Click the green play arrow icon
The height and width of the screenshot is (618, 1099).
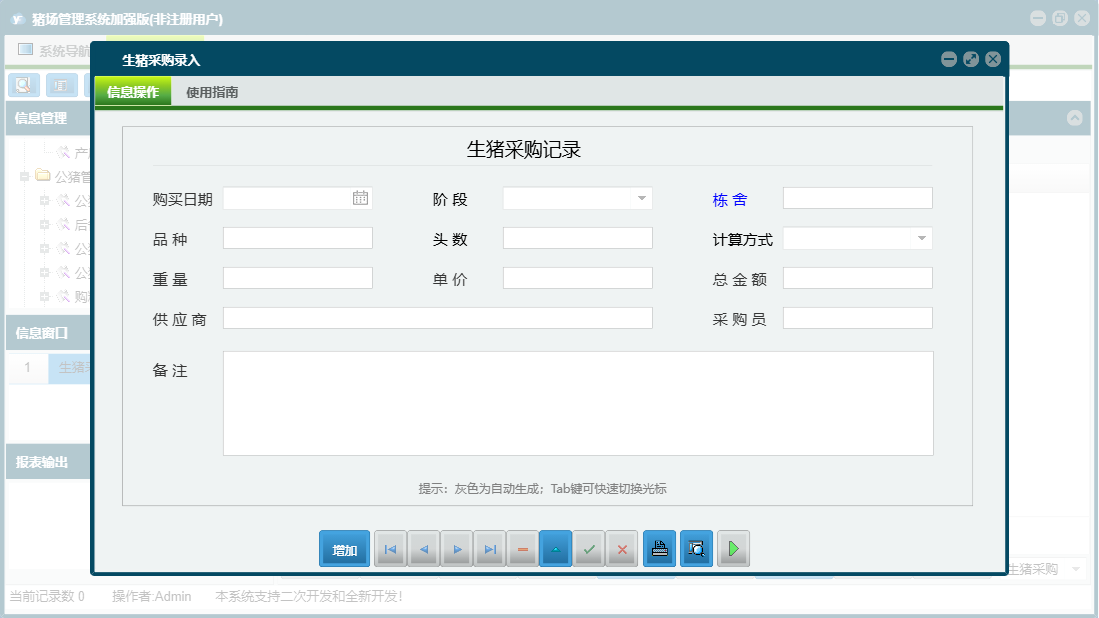(733, 549)
